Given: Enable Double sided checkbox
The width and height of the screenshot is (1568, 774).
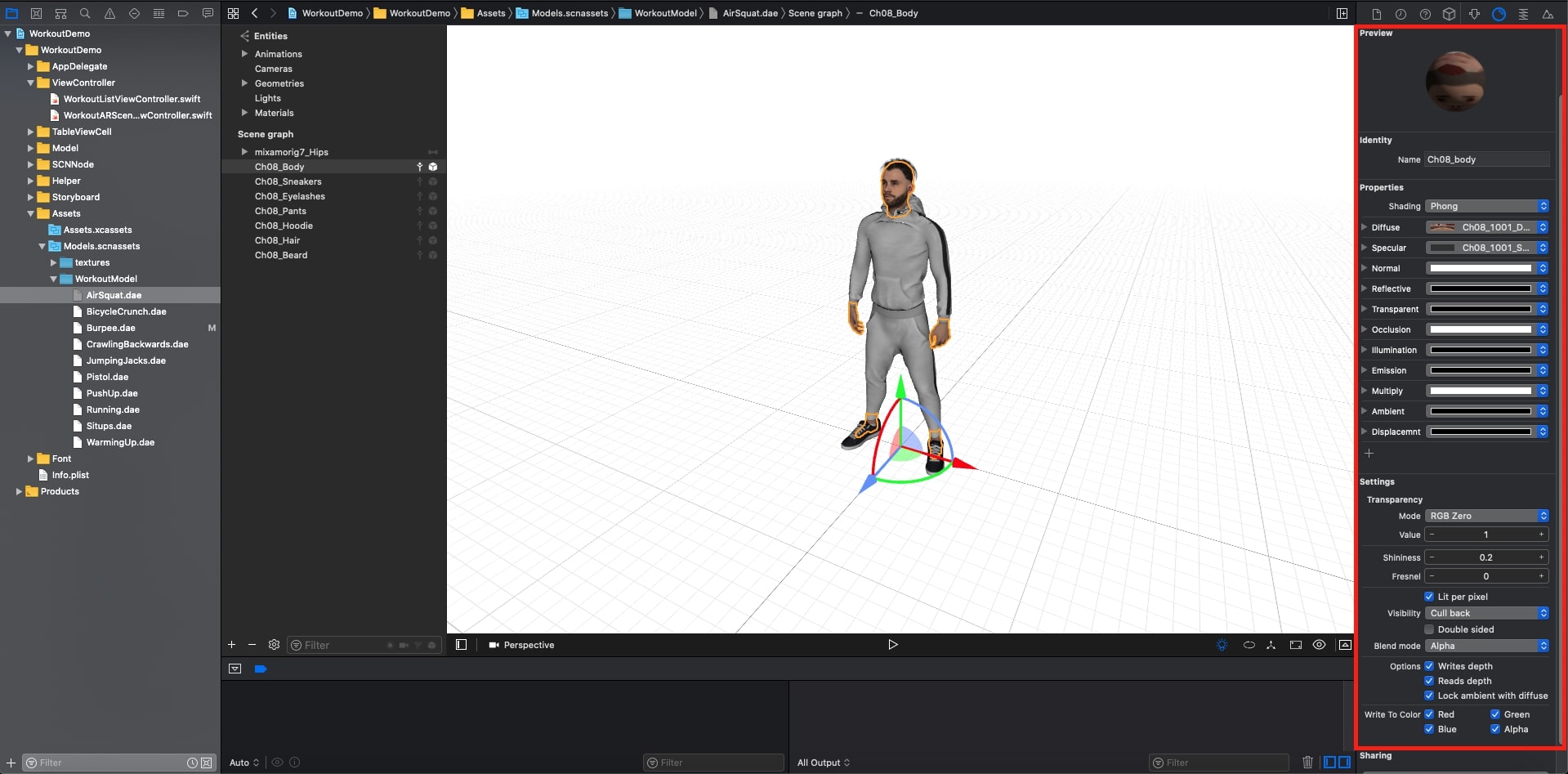Looking at the screenshot, I should 1429,629.
